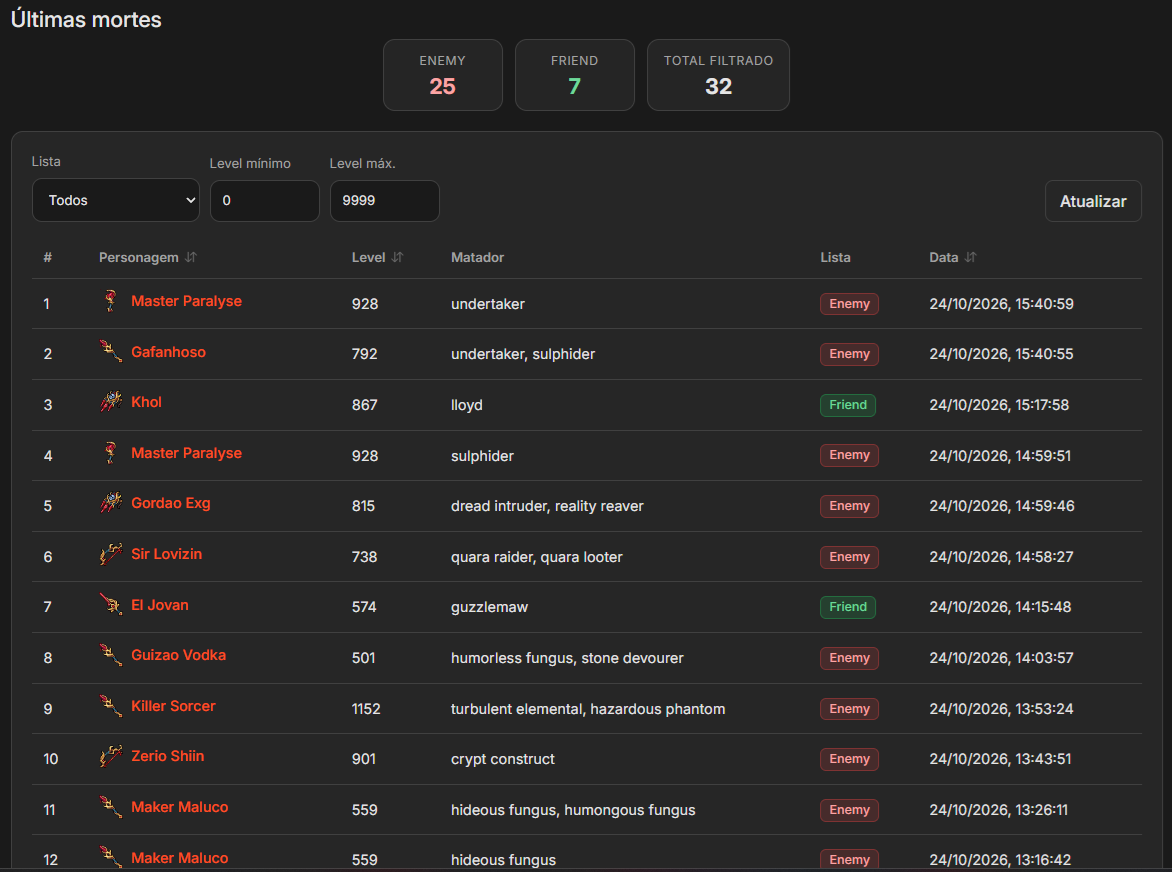Click the character icon beside Gordao Exg
The width and height of the screenshot is (1172, 872).
(x=111, y=503)
